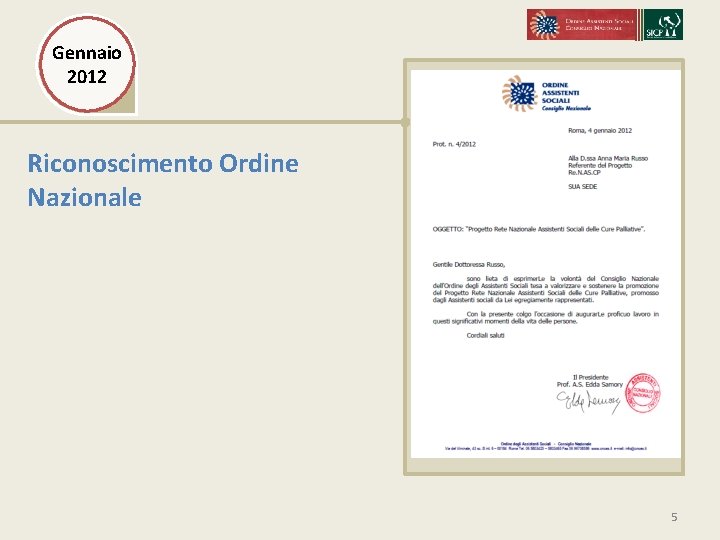Click the closing Cordiali saluti

pos(485,336)
